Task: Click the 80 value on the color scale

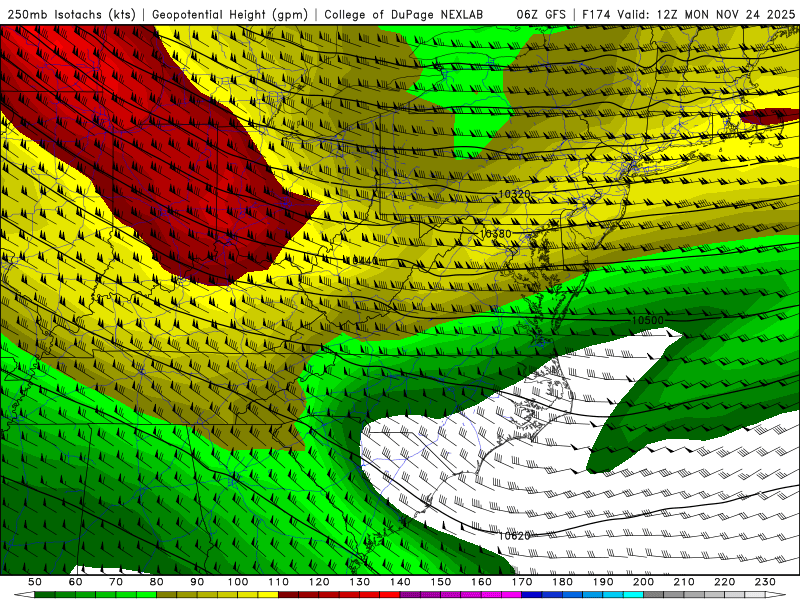Action: click(x=157, y=582)
